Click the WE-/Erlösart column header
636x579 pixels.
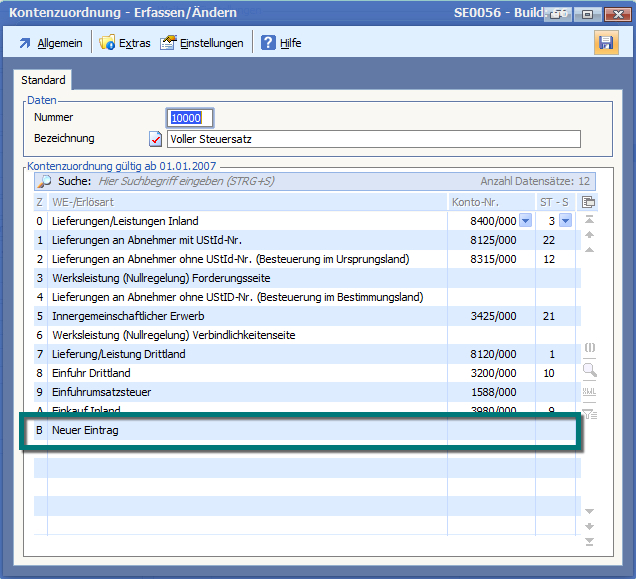tap(240, 202)
